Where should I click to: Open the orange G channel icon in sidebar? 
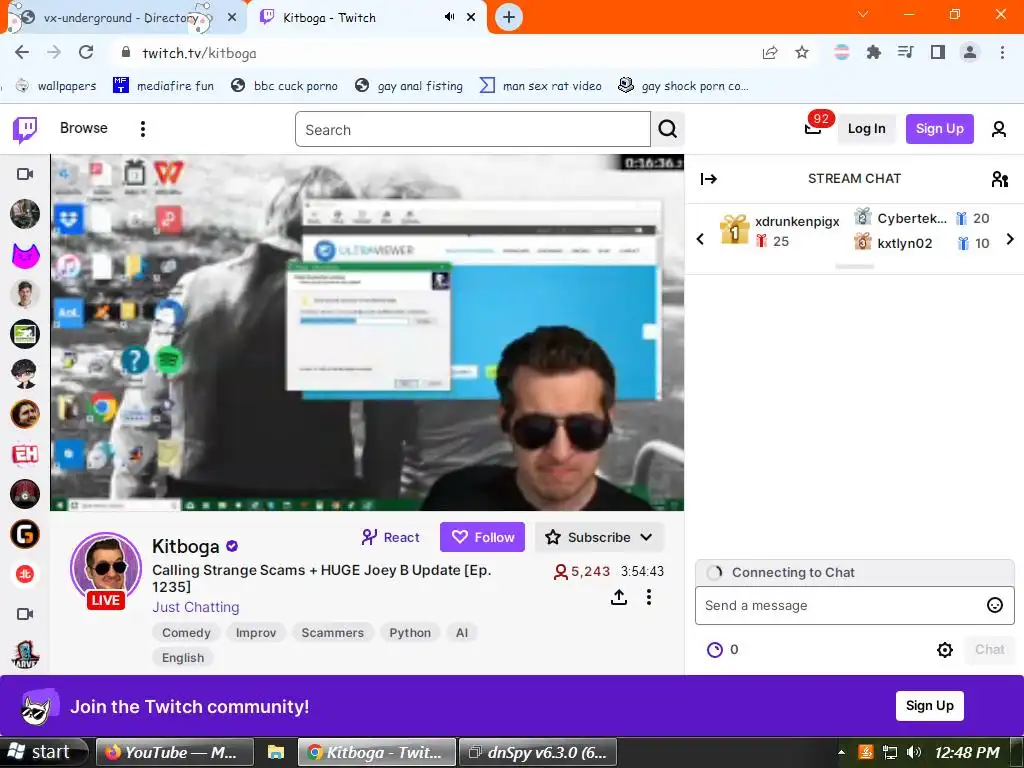[25, 534]
